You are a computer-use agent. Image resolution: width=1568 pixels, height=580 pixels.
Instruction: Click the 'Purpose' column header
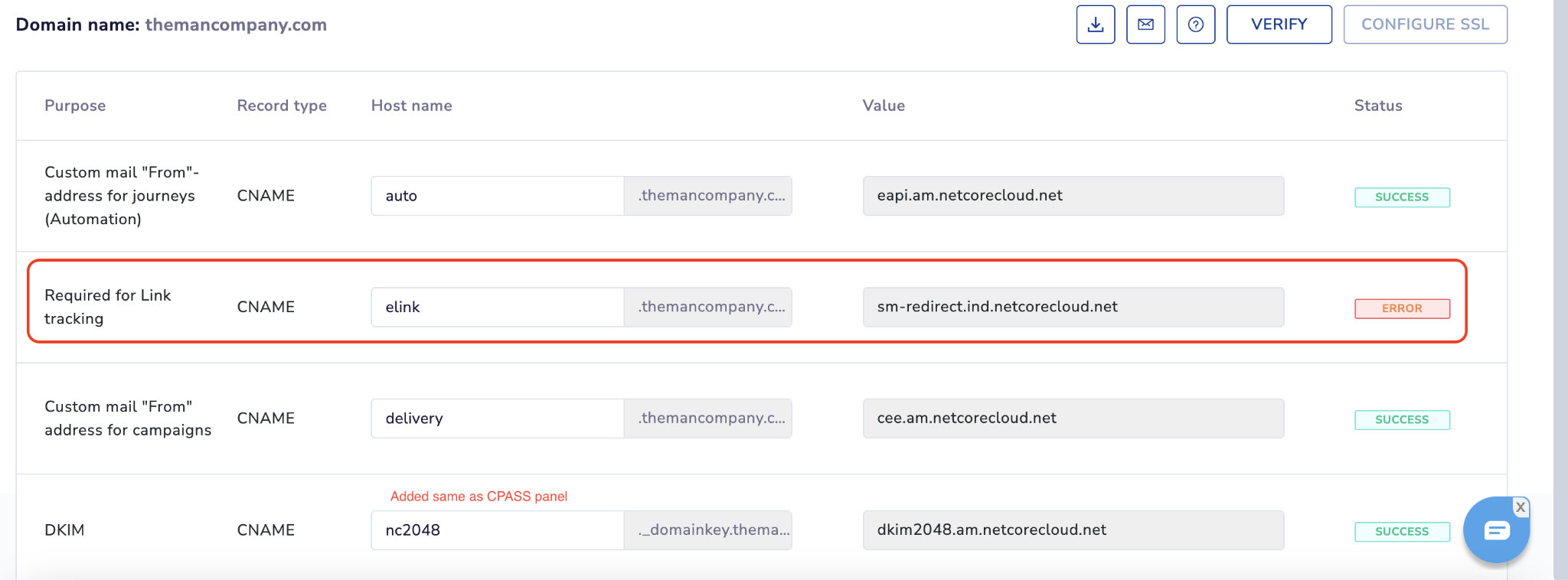pyautogui.click(x=75, y=106)
